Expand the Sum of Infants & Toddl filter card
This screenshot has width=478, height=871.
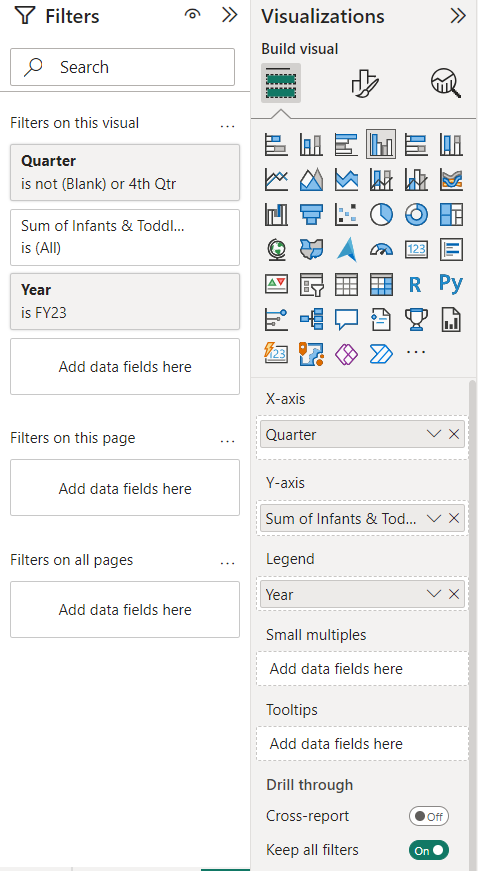(x=125, y=237)
